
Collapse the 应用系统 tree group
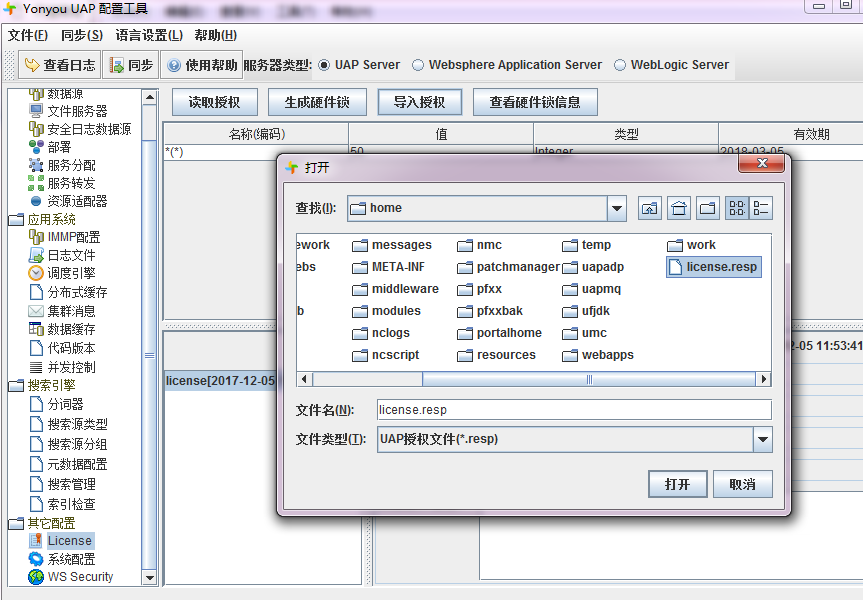[x=17, y=220]
